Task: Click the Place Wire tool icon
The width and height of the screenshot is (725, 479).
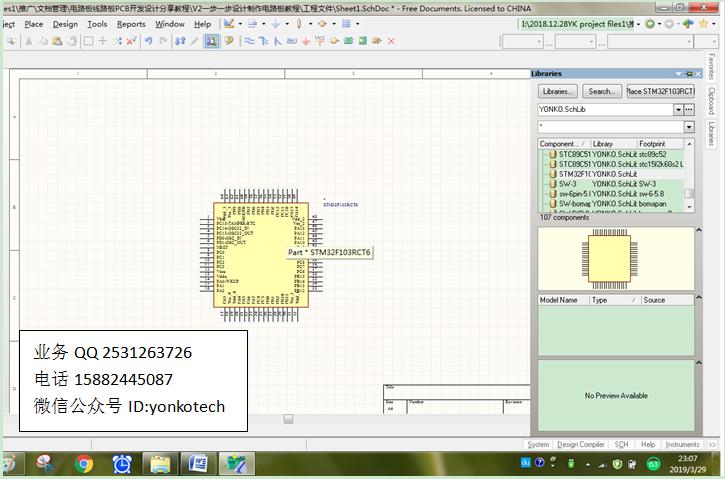Action: [249, 41]
